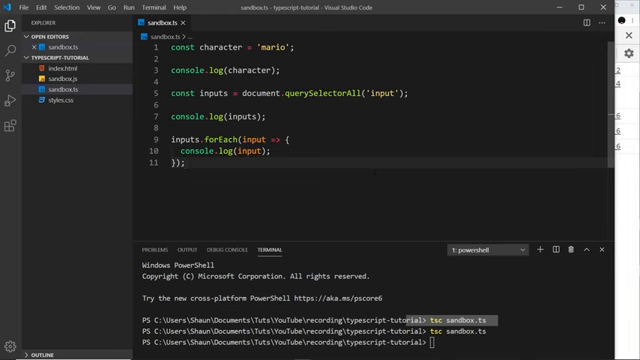The height and width of the screenshot is (360, 640).
Task: Open the Edit menu
Action: (41, 7)
